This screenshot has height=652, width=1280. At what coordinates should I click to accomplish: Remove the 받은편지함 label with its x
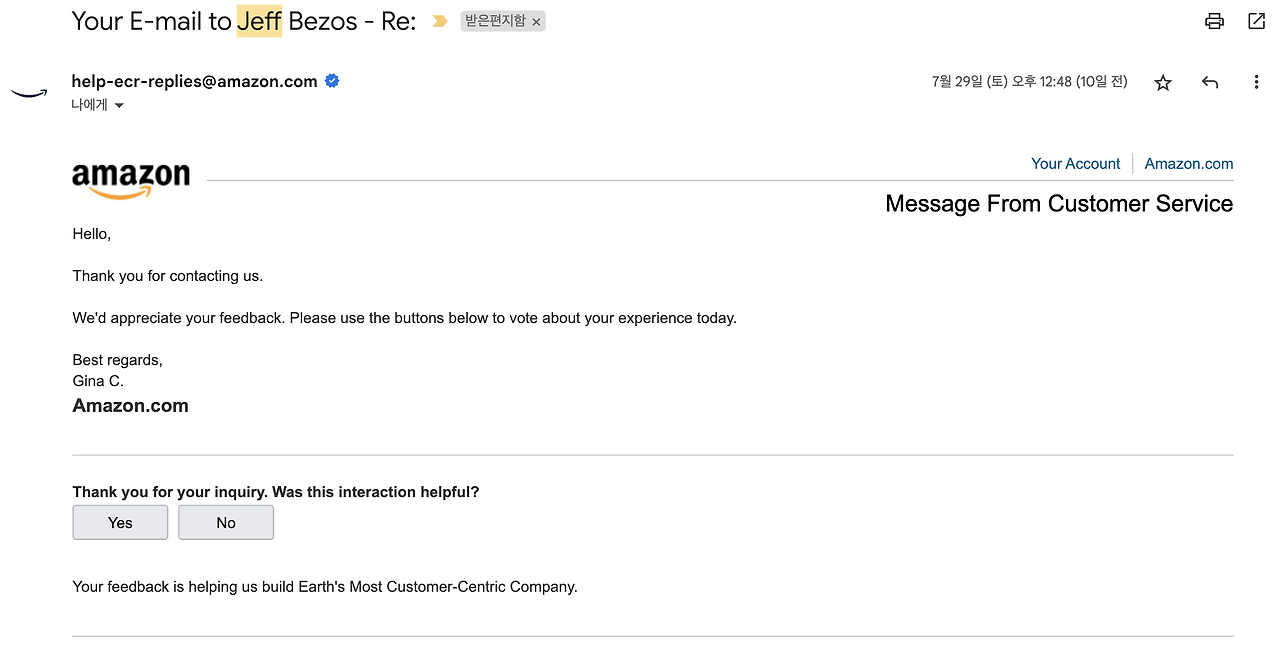click(x=536, y=22)
